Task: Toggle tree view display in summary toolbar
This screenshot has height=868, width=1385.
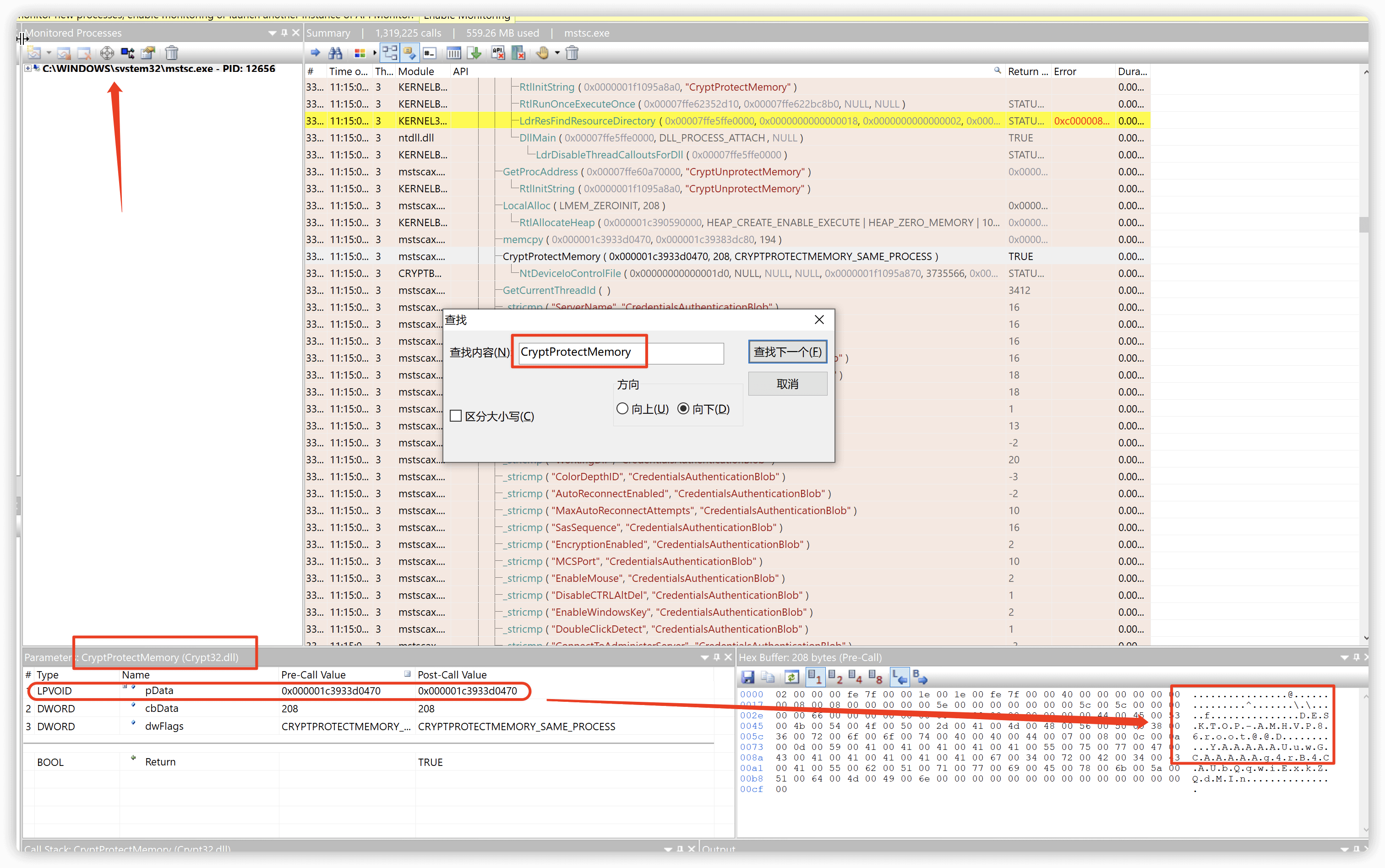Action: tap(390, 54)
